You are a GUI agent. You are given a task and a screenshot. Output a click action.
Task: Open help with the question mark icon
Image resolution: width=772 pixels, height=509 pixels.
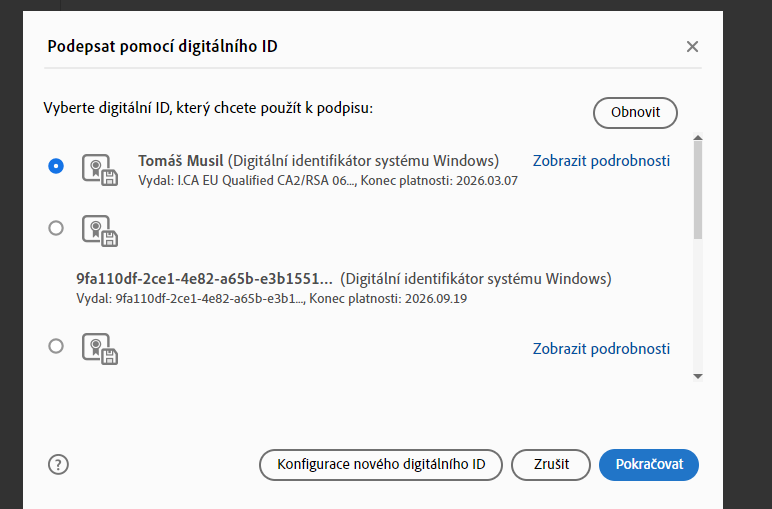pyautogui.click(x=58, y=464)
